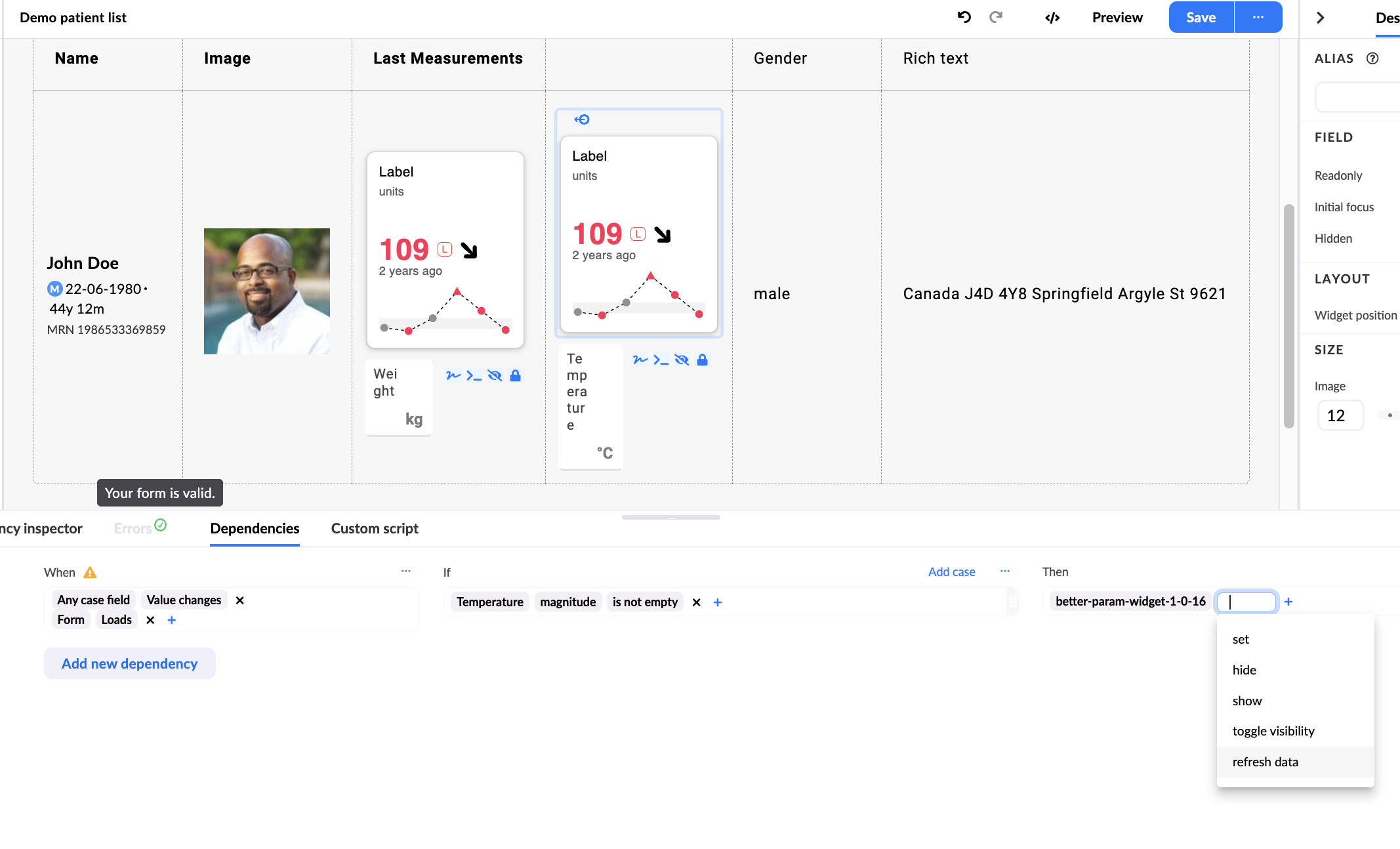
Task: Click the 'is not empty' operator chip
Action: click(645, 602)
